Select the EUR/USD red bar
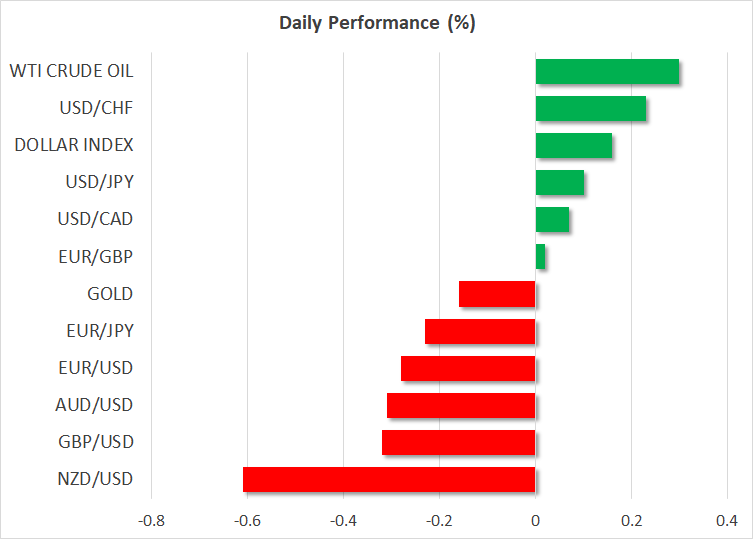753x539 pixels. pyautogui.click(x=468, y=368)
